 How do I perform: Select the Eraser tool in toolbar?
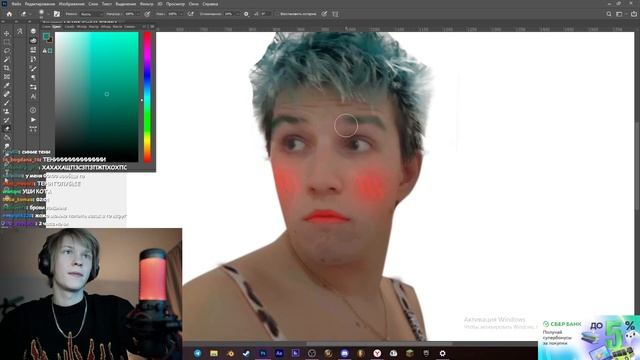pos(7,128)
